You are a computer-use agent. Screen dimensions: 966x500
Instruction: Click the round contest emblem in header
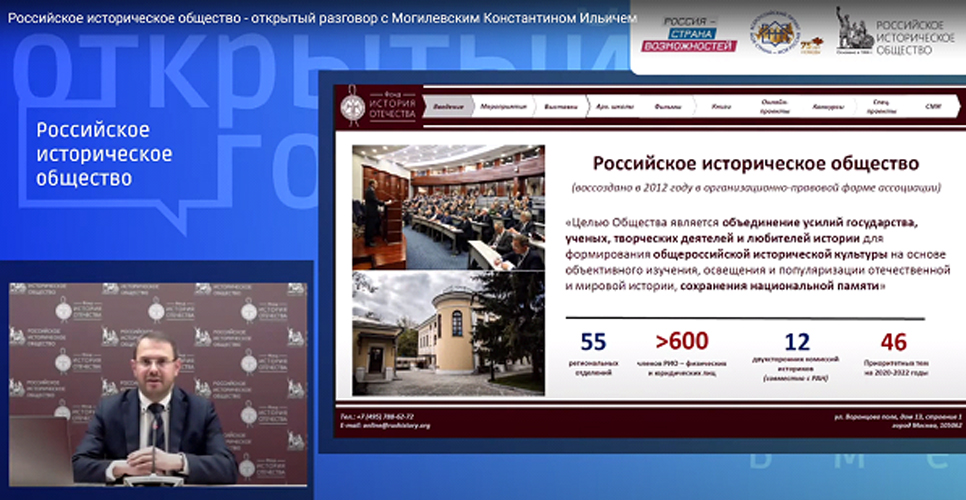pyautogui.click(x=774, y=31)
